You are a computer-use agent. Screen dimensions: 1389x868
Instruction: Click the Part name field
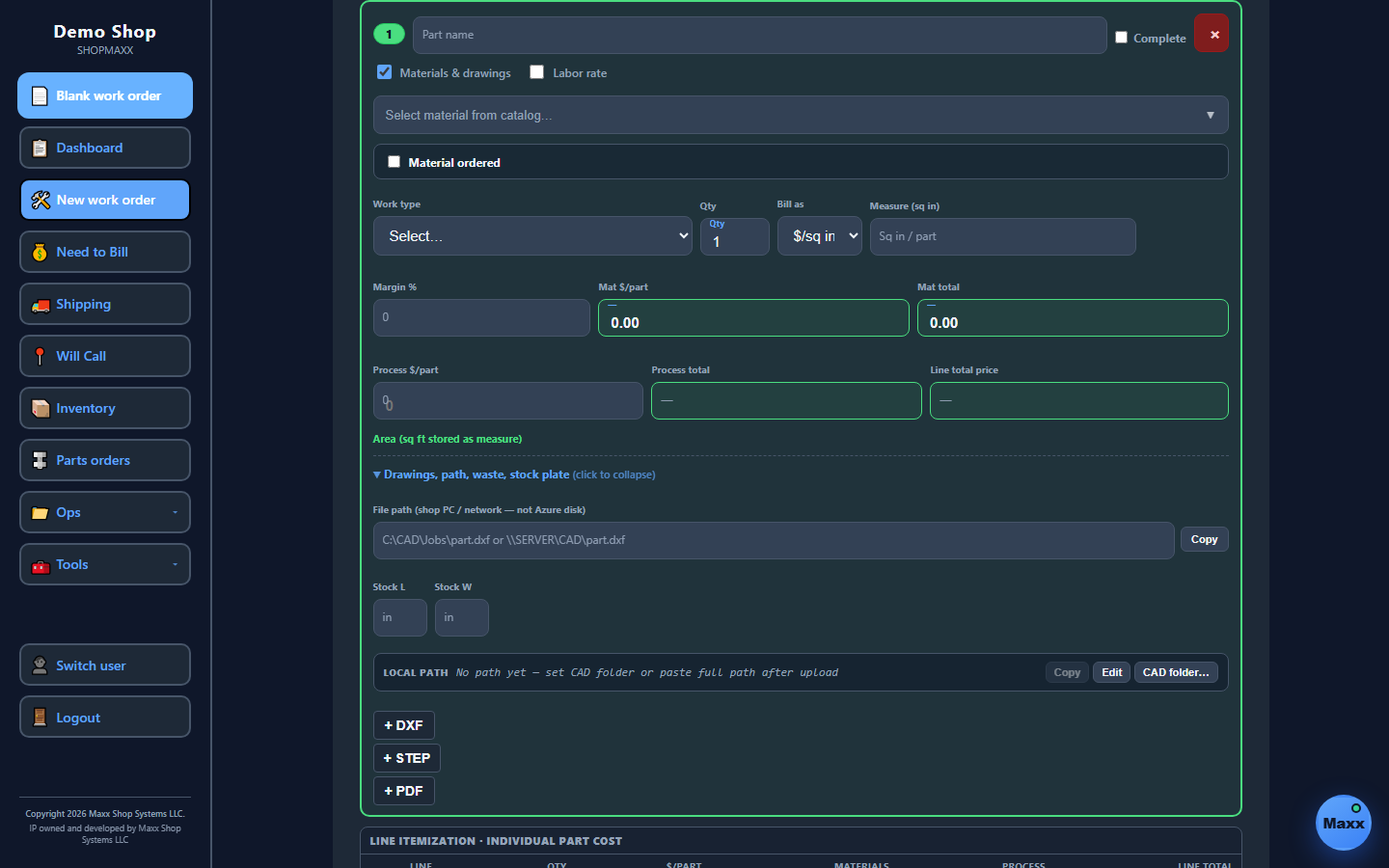coord(760,35)
